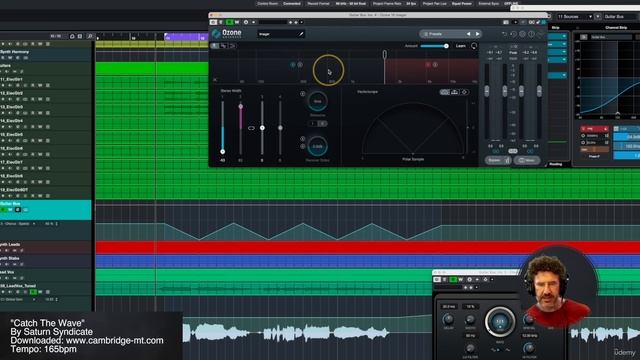This screenshot has width=640, height=360.
Task: Click band 3 Stereo Width slider handle
Action: (x=262, y=128)
